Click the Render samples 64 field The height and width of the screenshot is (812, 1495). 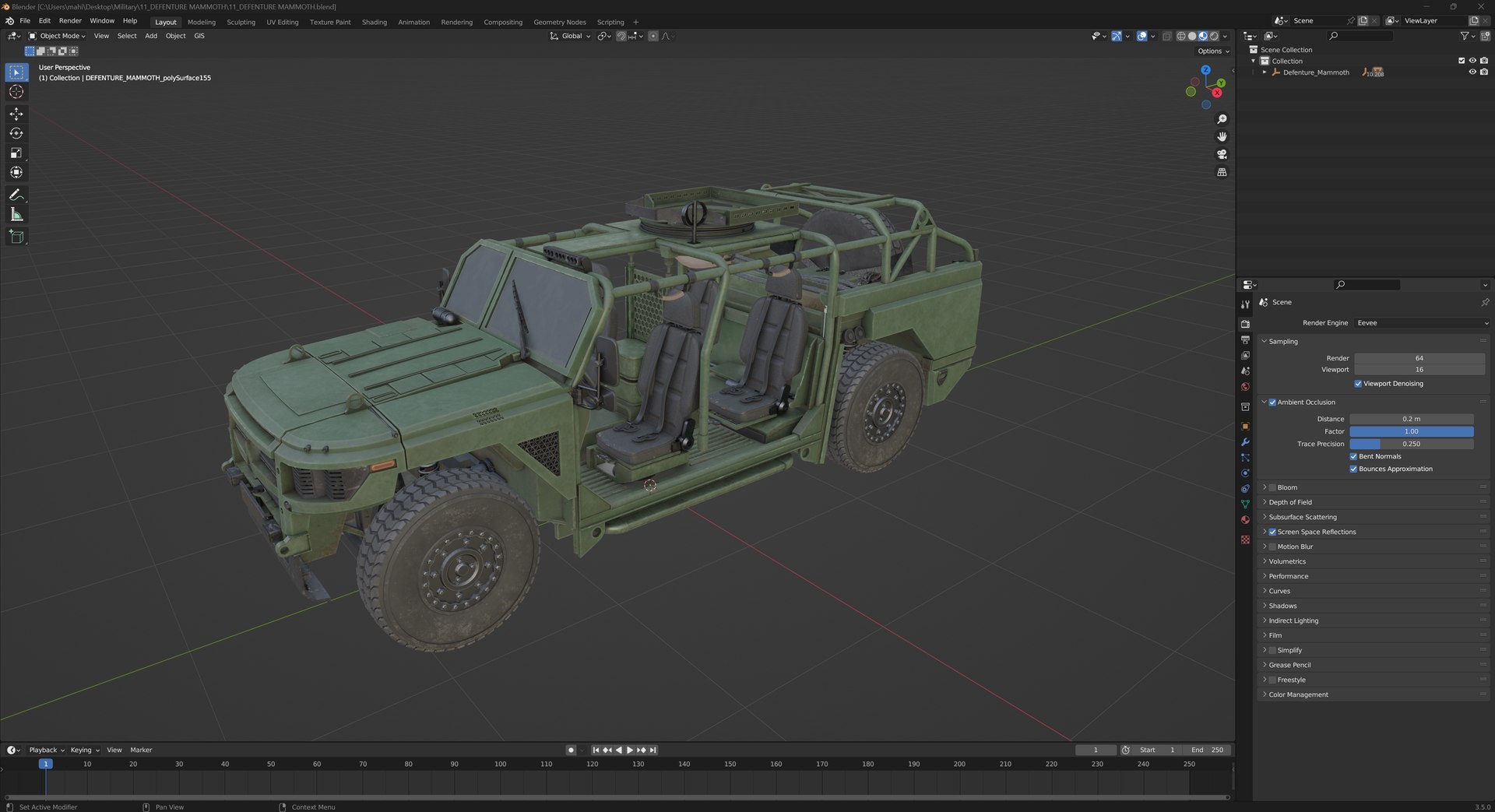pos(1419,359)
